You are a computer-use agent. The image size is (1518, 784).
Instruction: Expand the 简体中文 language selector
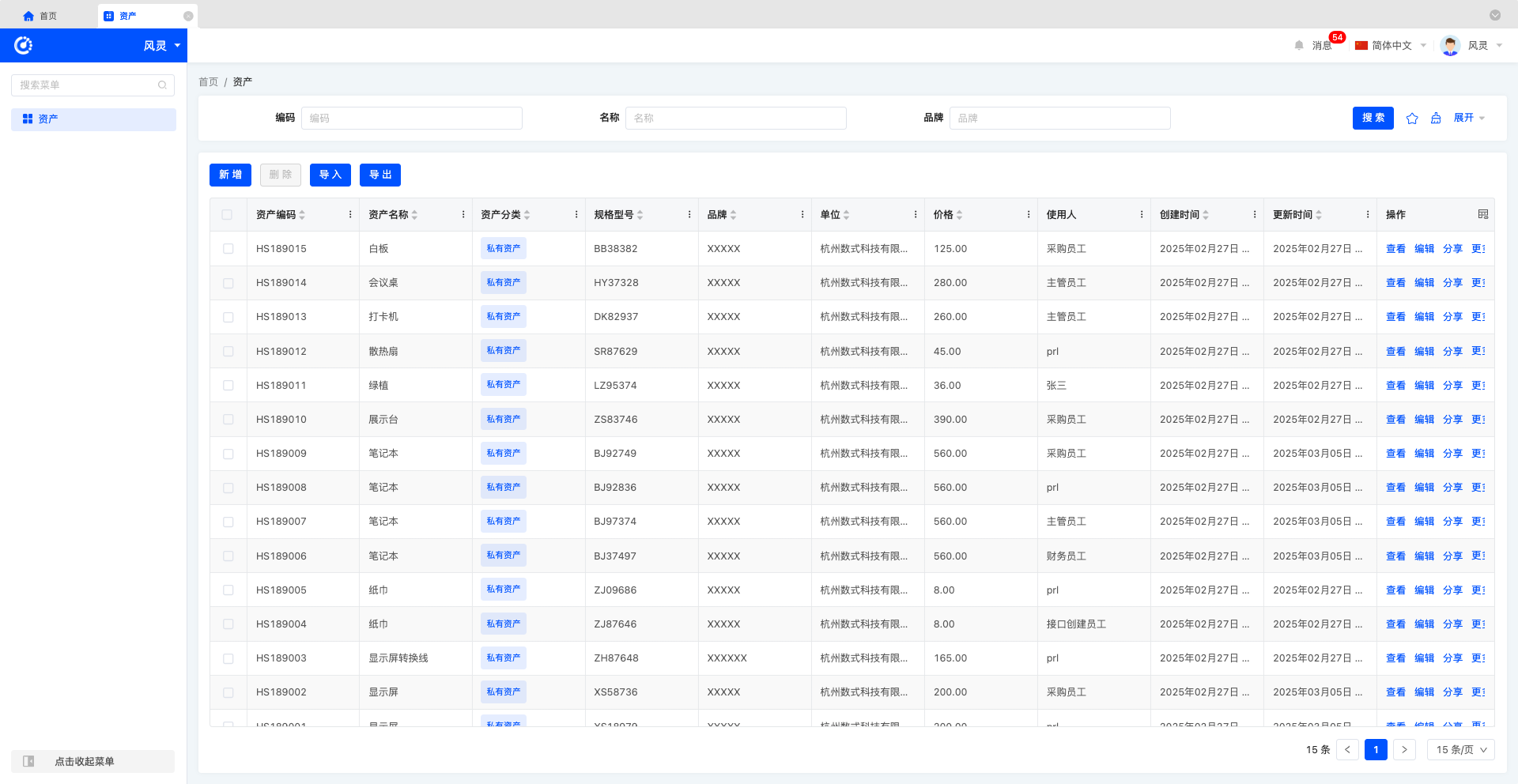1391,46
